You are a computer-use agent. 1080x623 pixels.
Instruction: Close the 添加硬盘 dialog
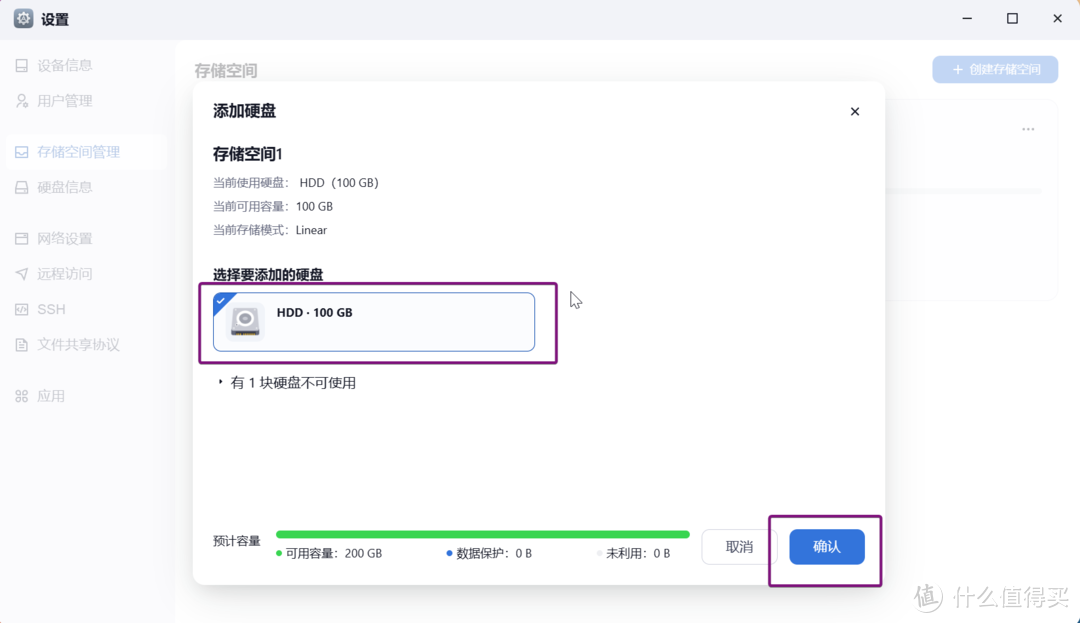855,111
